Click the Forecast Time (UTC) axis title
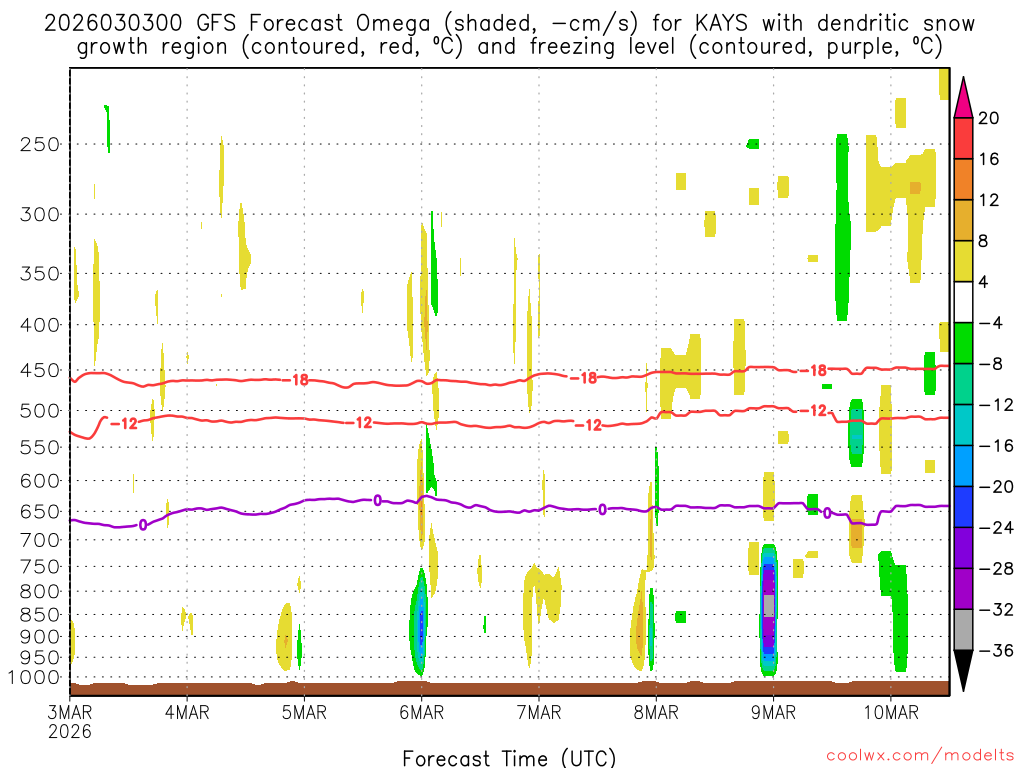The image size is (1024, 768). [509, 757]
